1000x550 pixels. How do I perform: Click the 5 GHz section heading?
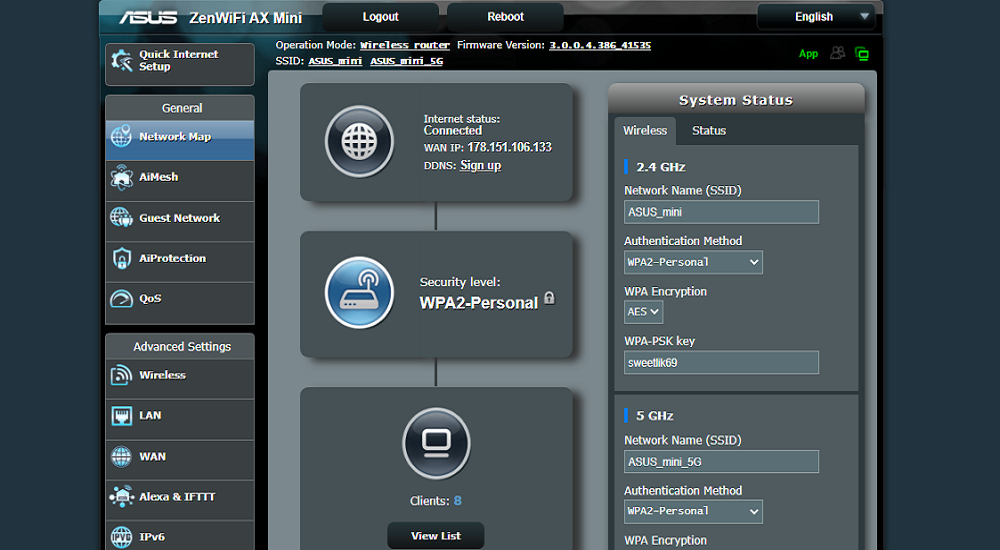click(654, 416)
